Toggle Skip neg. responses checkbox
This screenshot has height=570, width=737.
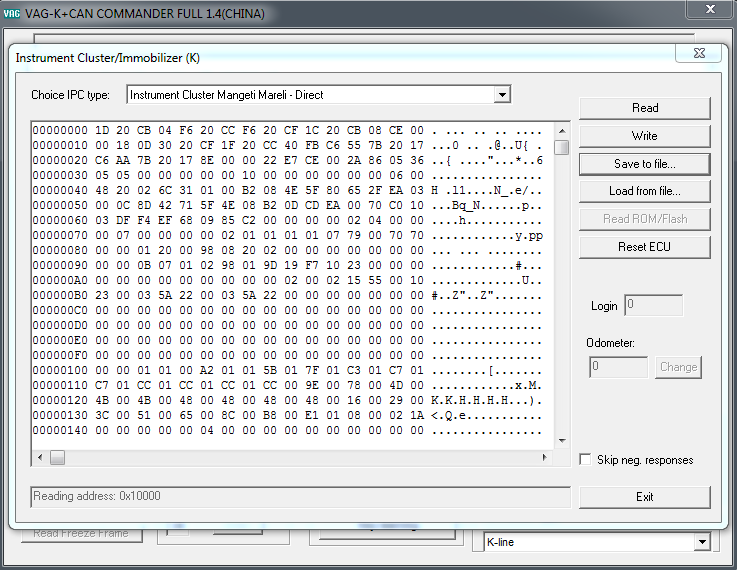point(585,460)
